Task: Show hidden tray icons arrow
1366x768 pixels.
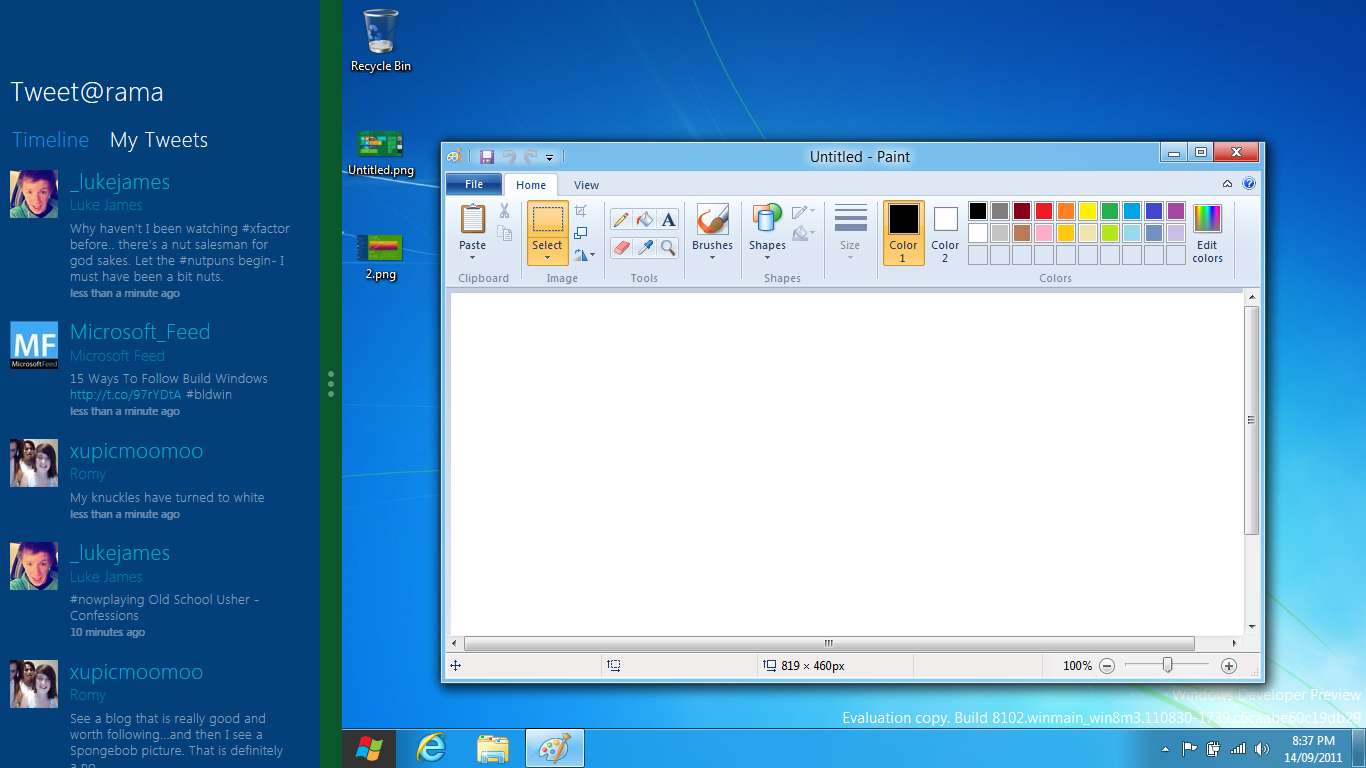Action: point(1166,748)
